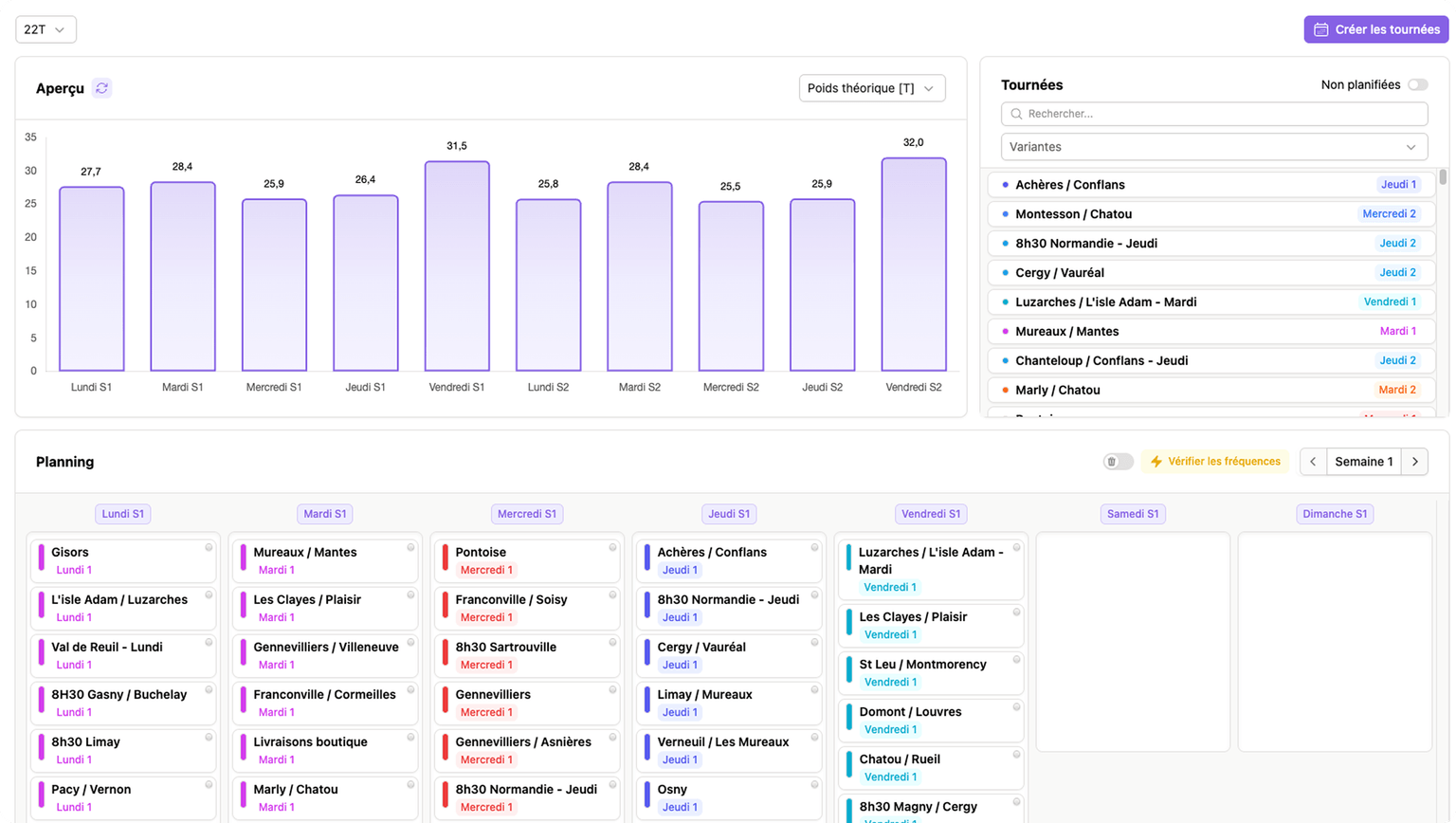Image resolution: width=1456 pixels, height=823 pixels.
Task: Toggle the trash switch in Planning header
Action: (1118, 462)
